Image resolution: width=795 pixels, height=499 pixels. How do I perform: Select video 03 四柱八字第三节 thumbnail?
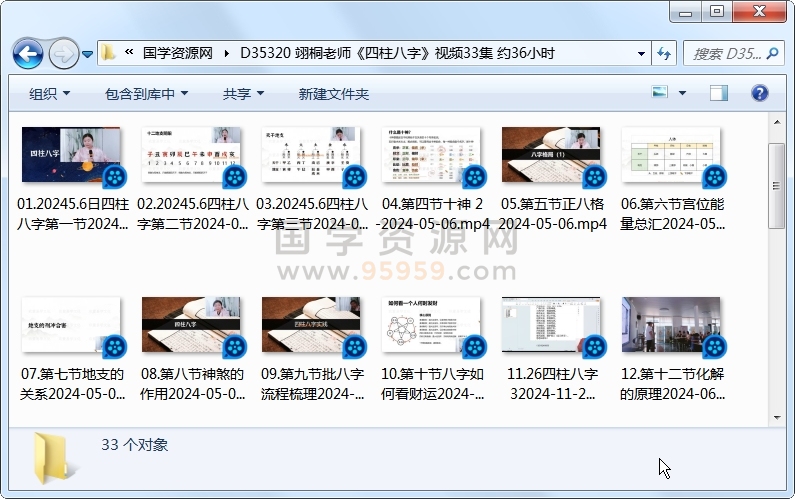(311, 155)
